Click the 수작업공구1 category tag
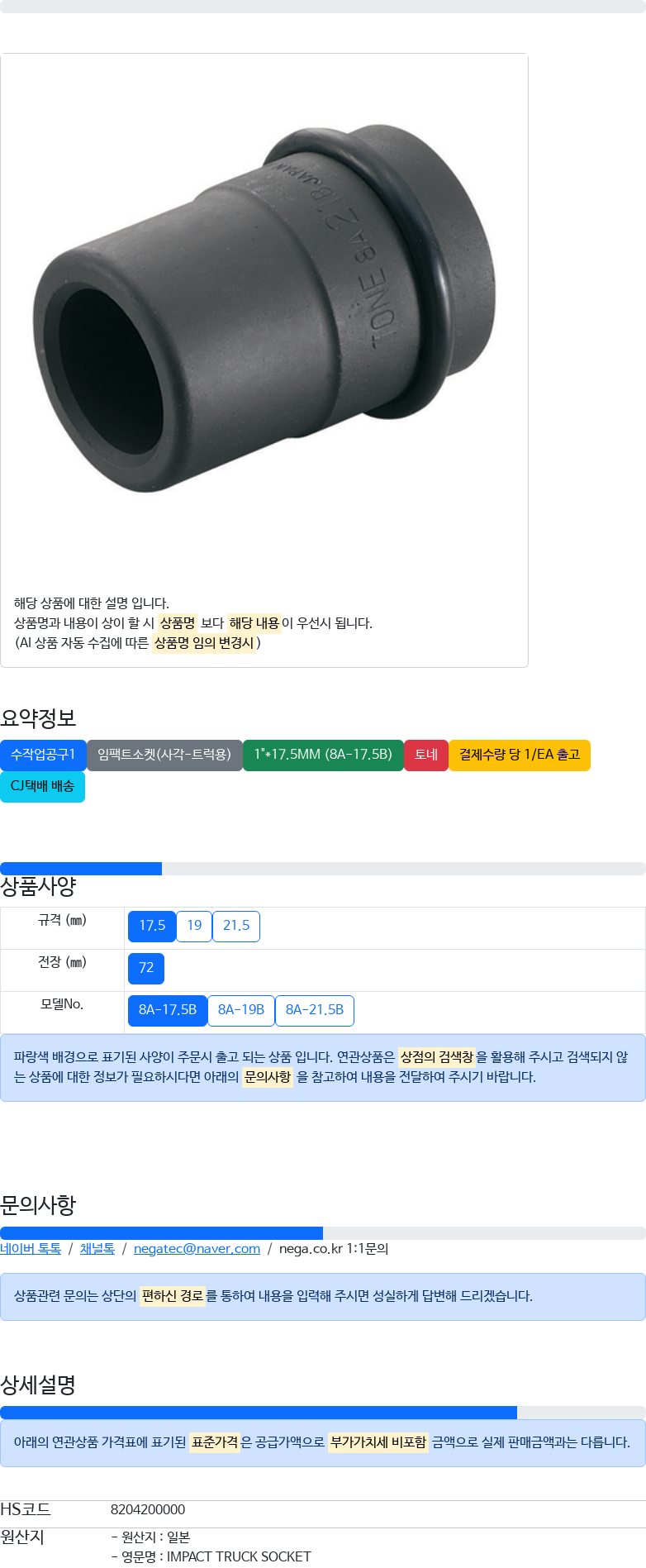The image size is (646, 1568). click(x=43, y=755)
